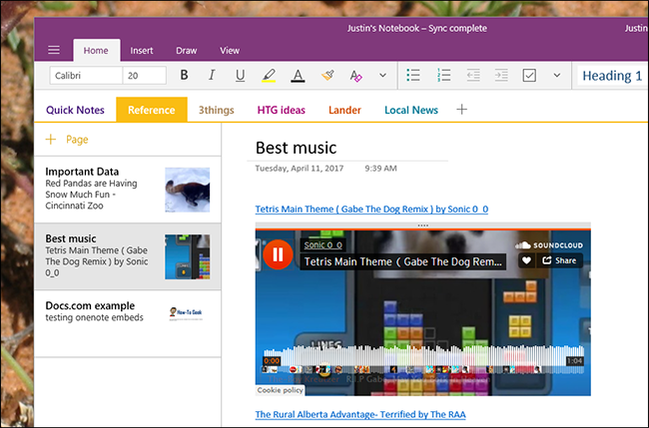The image size is (649, 428).
Task: Toggle the to-do checkbox tag
Action: [530, 75]
